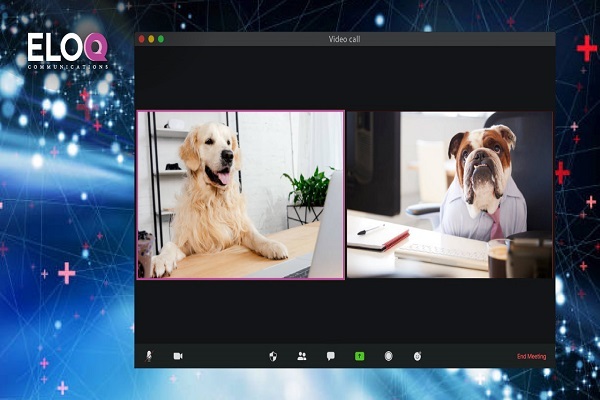Click the green Share Screen icon

pyautogui.click(x=359, y=356)
